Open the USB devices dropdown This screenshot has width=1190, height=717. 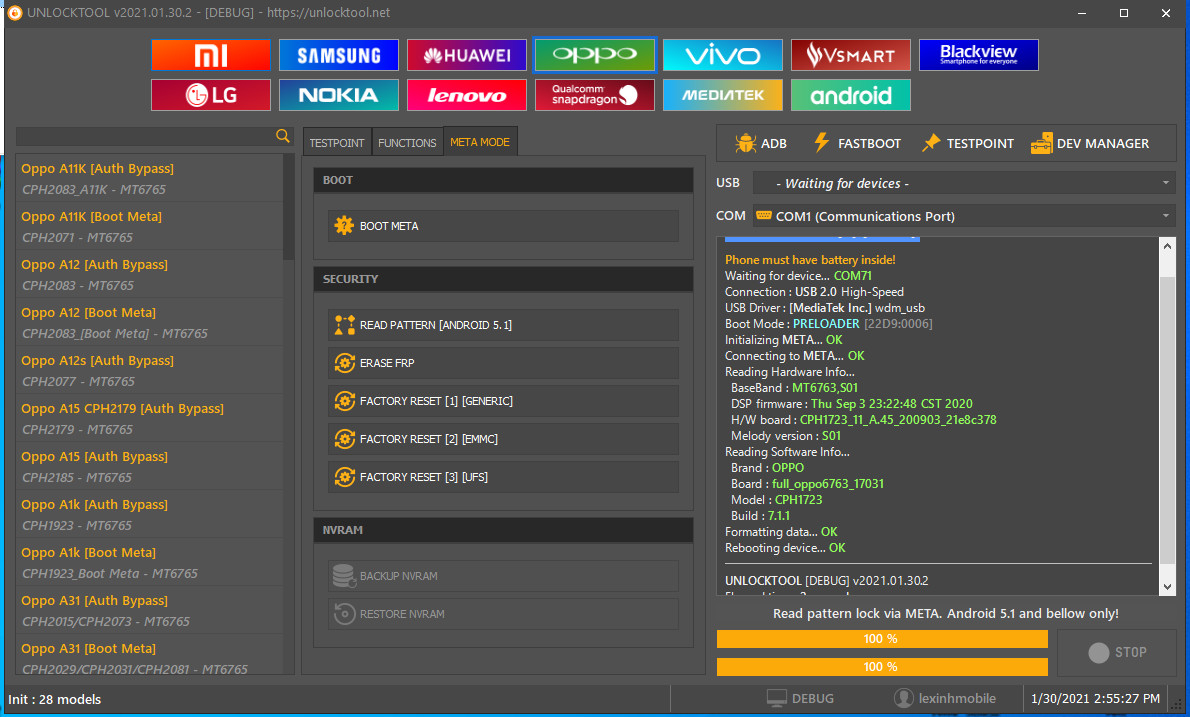tap(964, 183)
